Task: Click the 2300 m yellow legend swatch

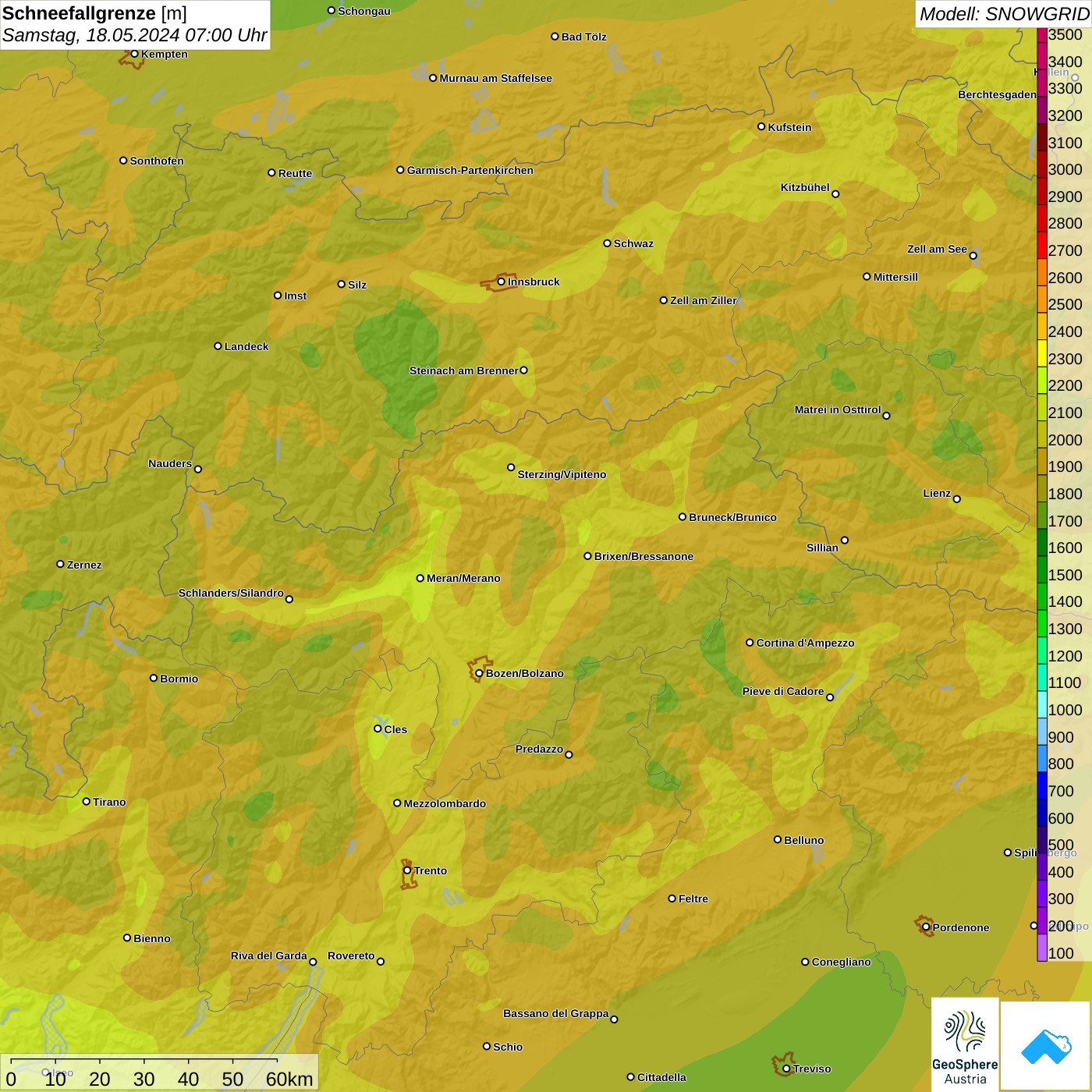Action: pyautogui.click(x=1042, y=353)
